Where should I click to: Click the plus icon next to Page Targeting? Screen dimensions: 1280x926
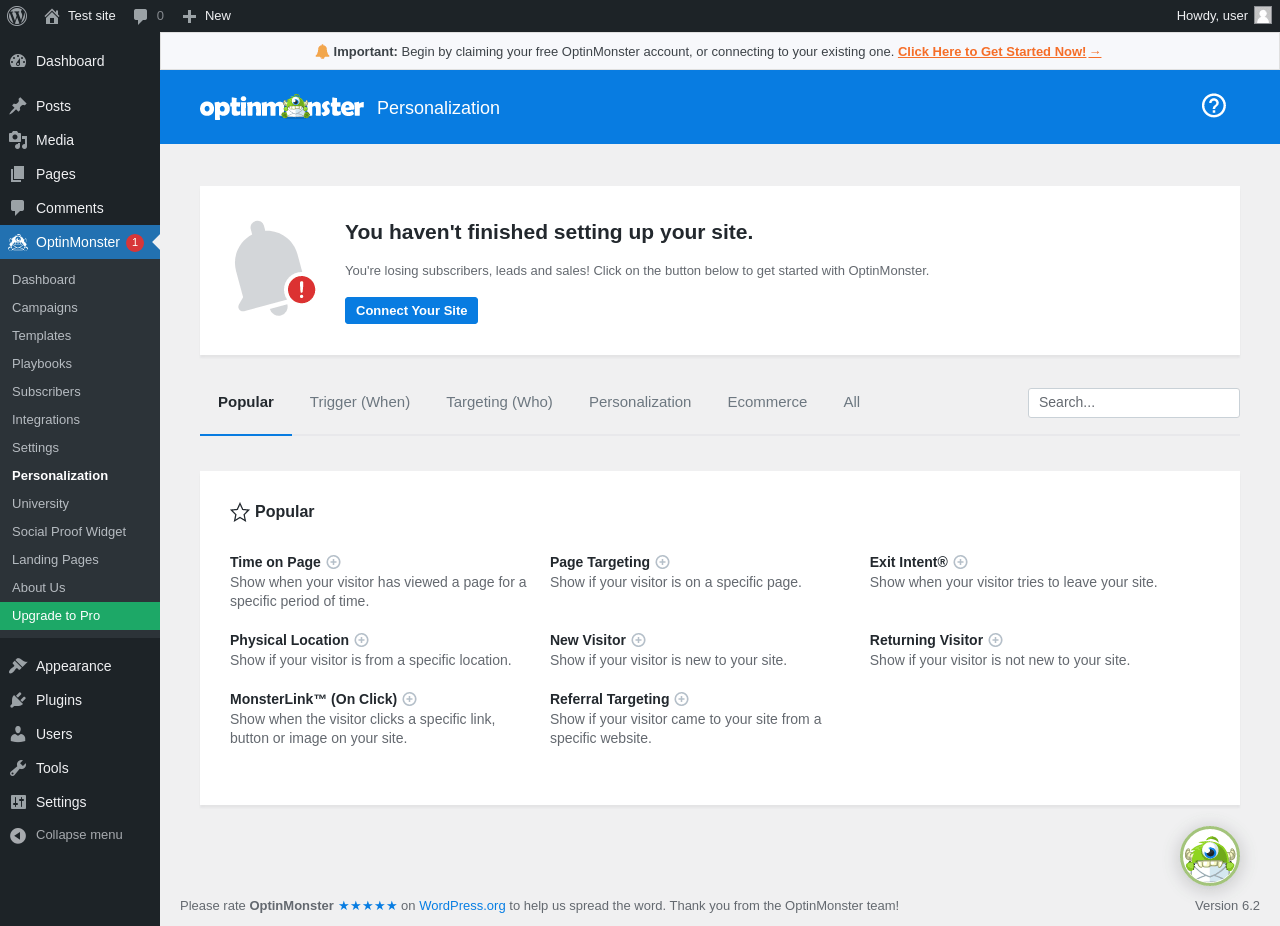coord(663,562)
